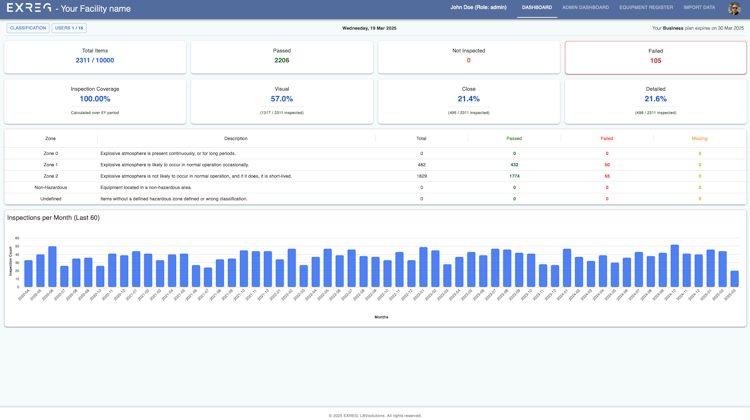Click the green Passed column header
The width and height of the screenshot is (750, 420).
(514, 138)
